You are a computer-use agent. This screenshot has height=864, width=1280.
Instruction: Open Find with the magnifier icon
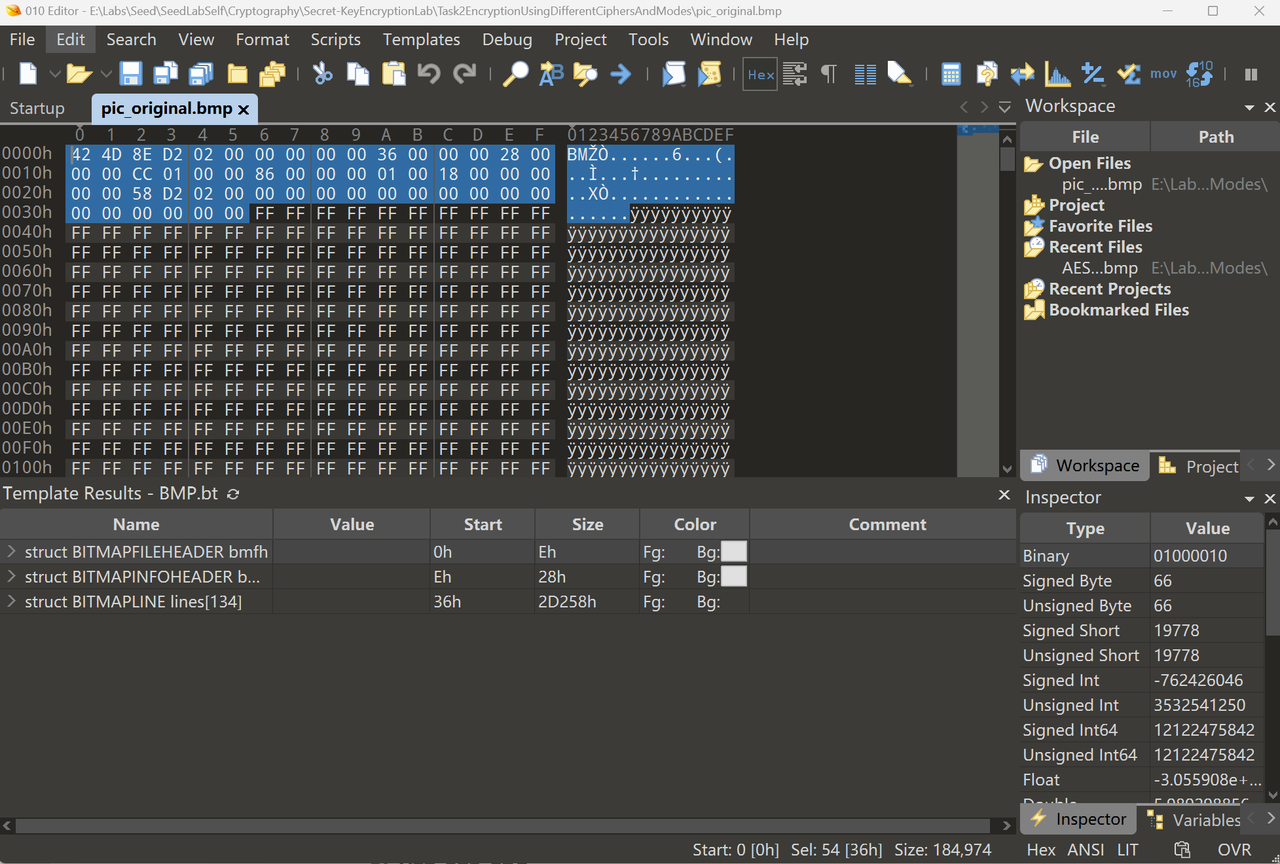pyautogui.click(x=515, y=74)
